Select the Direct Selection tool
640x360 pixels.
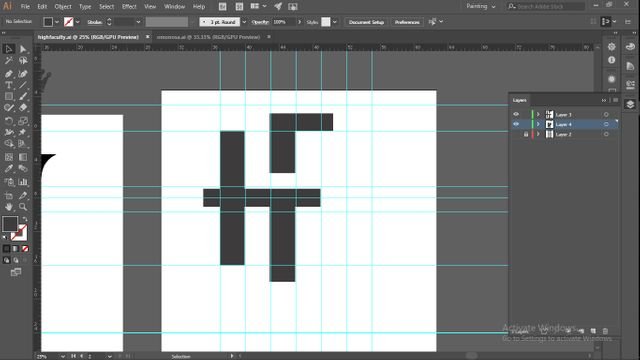[23, 49]
